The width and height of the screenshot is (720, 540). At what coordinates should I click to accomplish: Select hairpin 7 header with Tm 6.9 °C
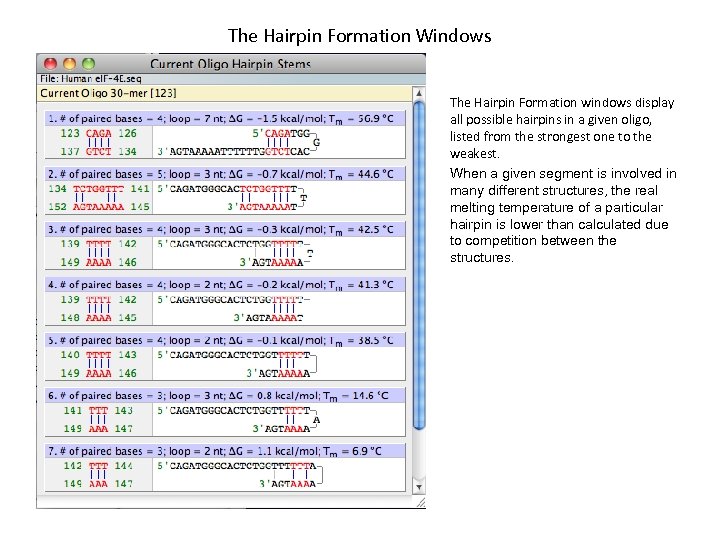tap(225, 451)
